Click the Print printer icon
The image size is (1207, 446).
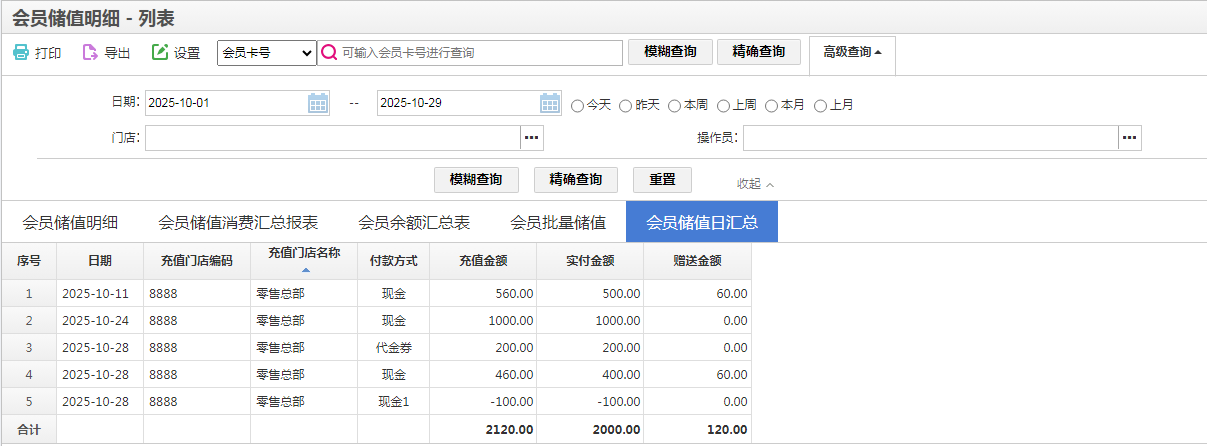[21, 53]
